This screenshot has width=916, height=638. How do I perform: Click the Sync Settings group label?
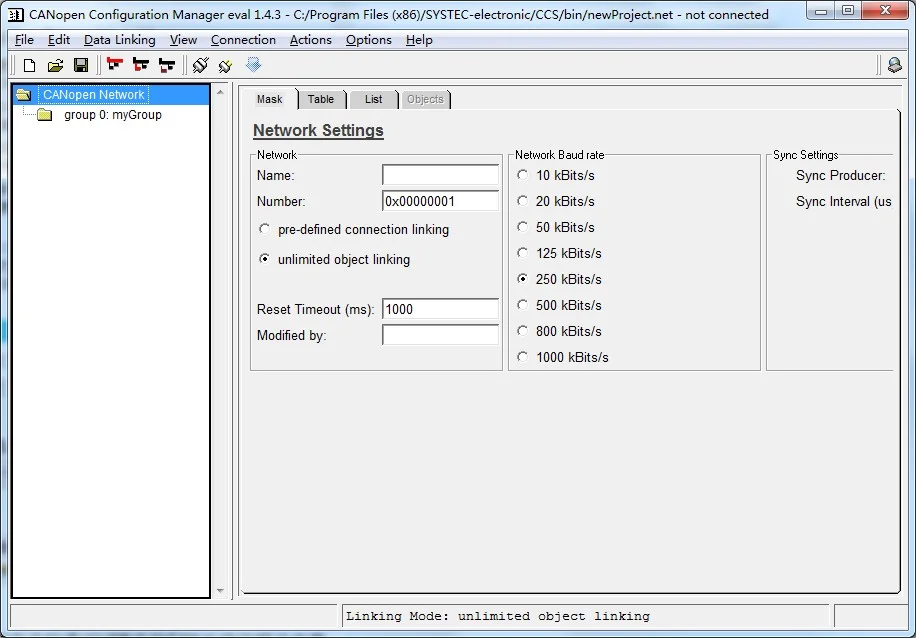(x=805, y=155)
